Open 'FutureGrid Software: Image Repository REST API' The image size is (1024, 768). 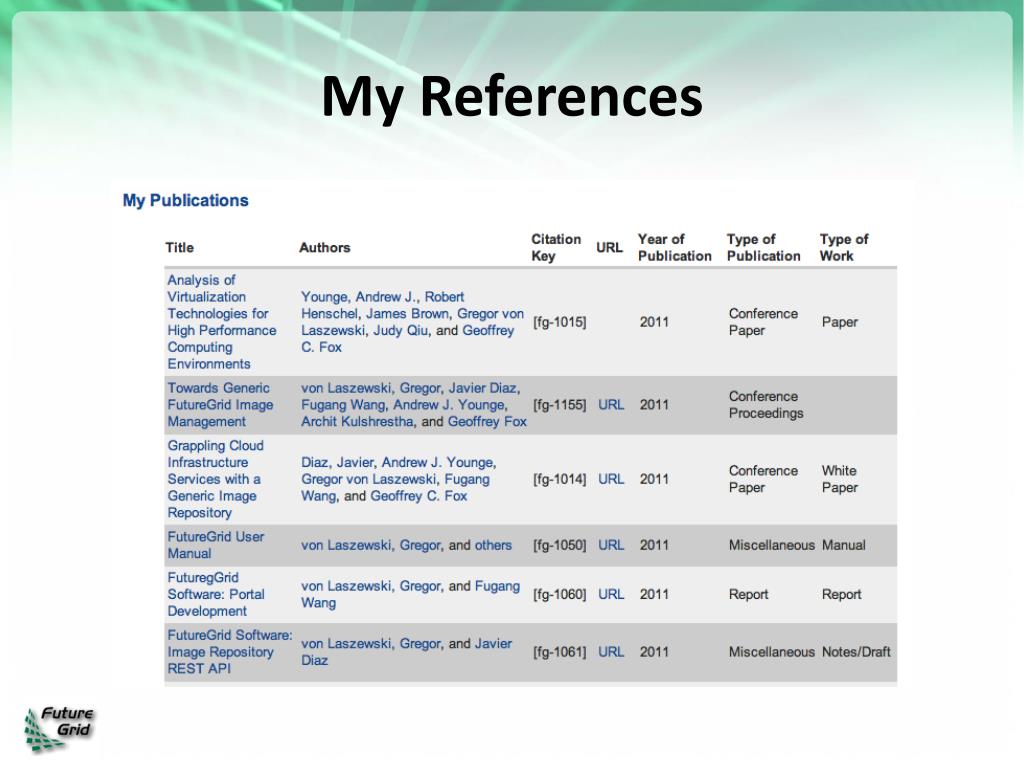click(230, 652)
